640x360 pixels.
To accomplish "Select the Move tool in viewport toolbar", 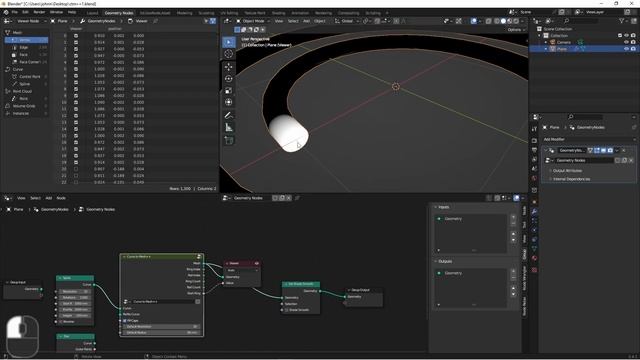I will (229, 67).
